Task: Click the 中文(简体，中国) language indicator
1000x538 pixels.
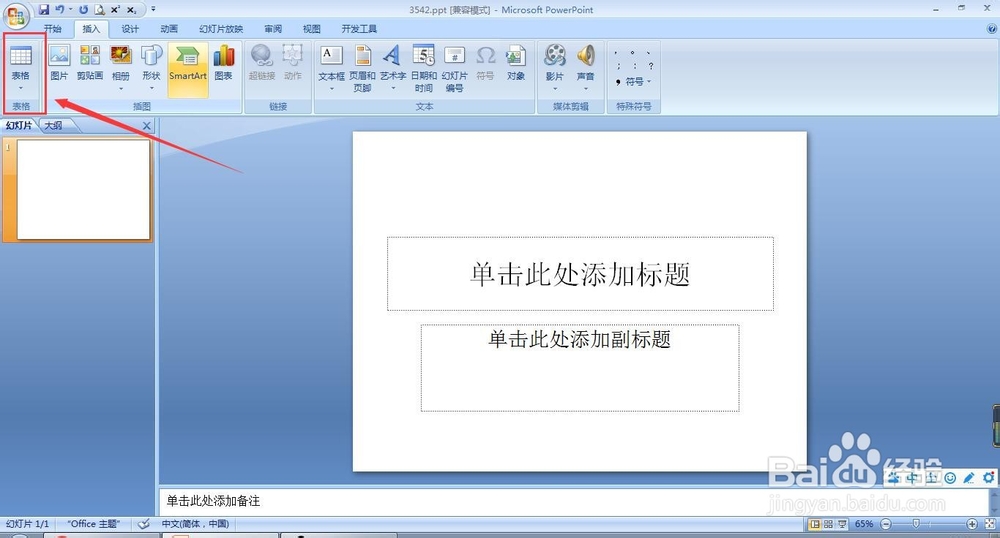Action: coord(195,524)
